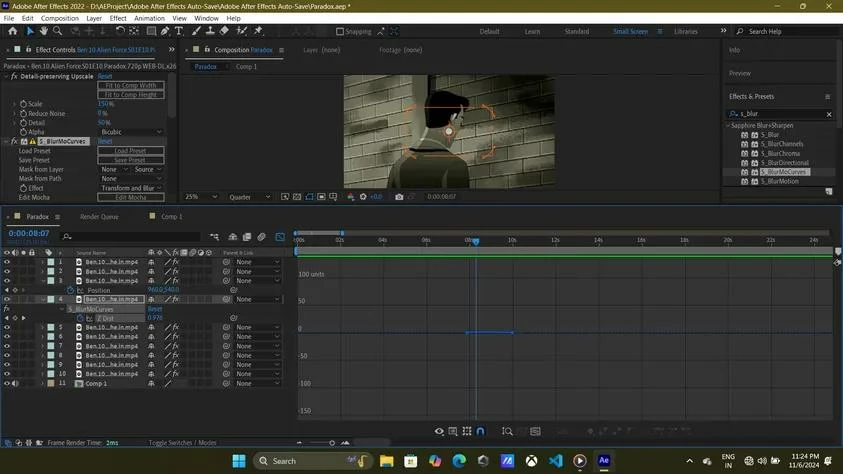Toggle Scale stopwatch in Effect Controls
Image resolution: width=843 pixels, height=474 pixels.
(x=23, y=104)
